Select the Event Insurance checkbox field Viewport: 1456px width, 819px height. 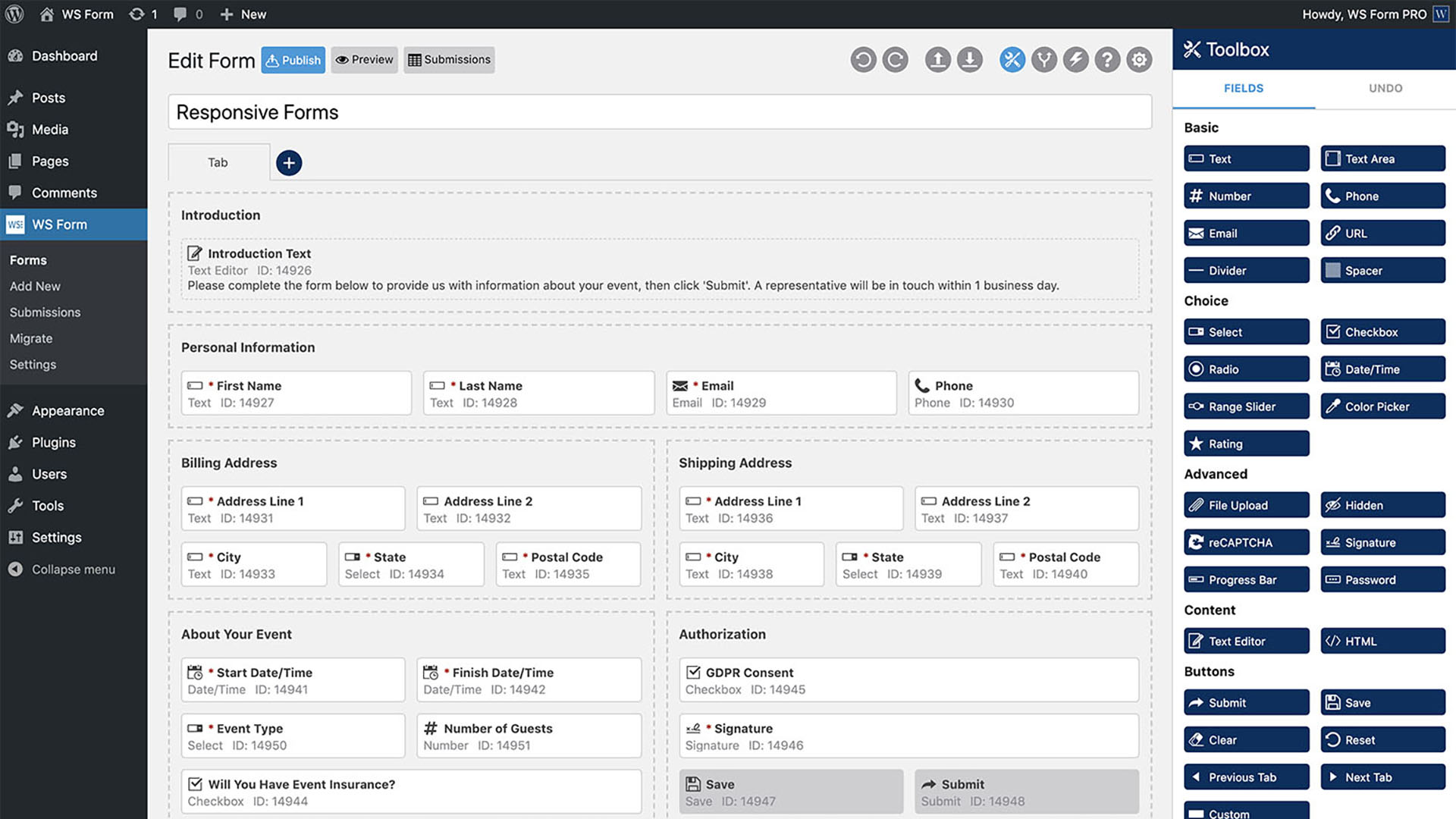point(411,792)
